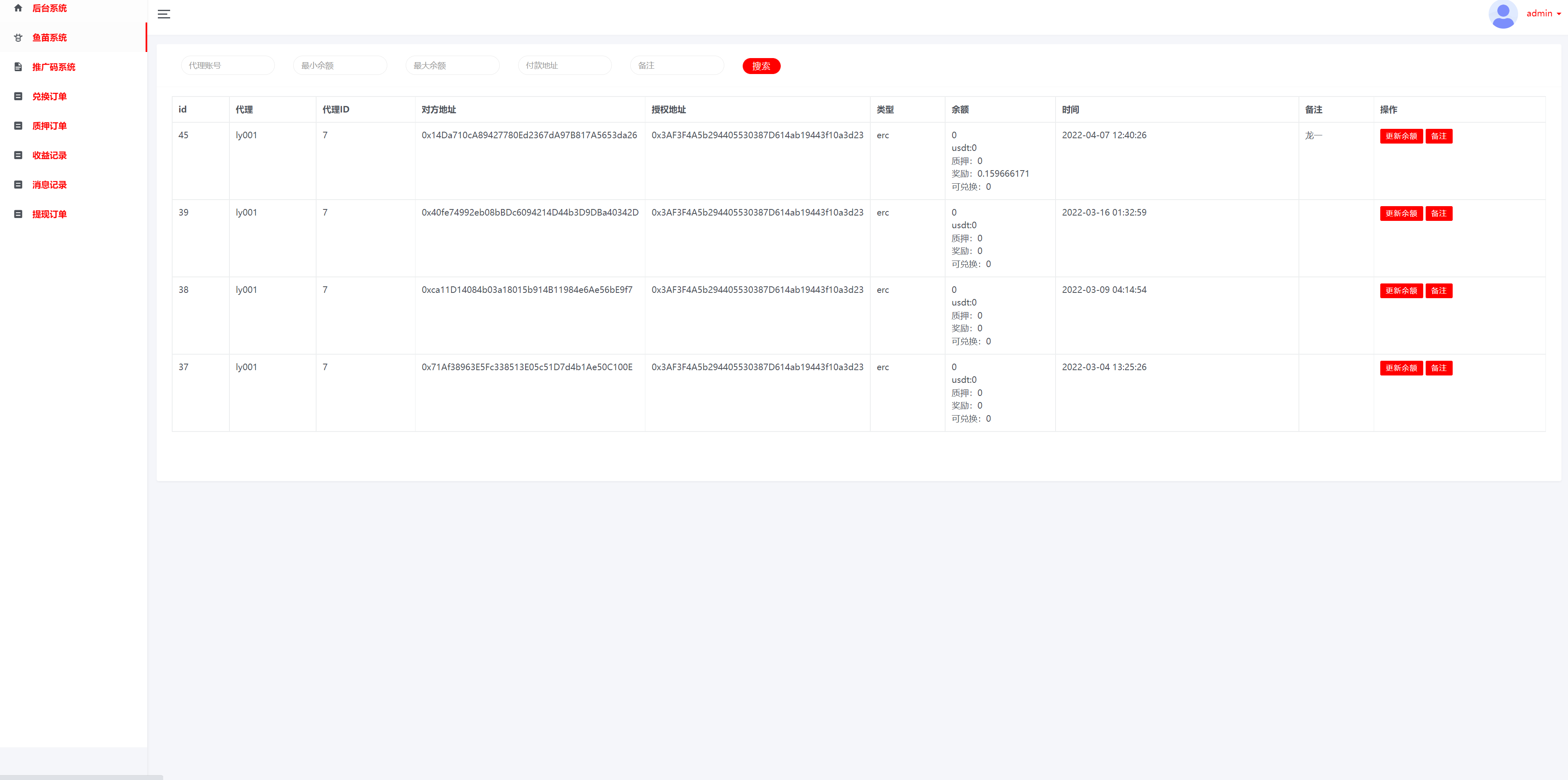Click the 后台系统 home icon
The width and height of the screenshot is (1568, 780).
[18, 8]
